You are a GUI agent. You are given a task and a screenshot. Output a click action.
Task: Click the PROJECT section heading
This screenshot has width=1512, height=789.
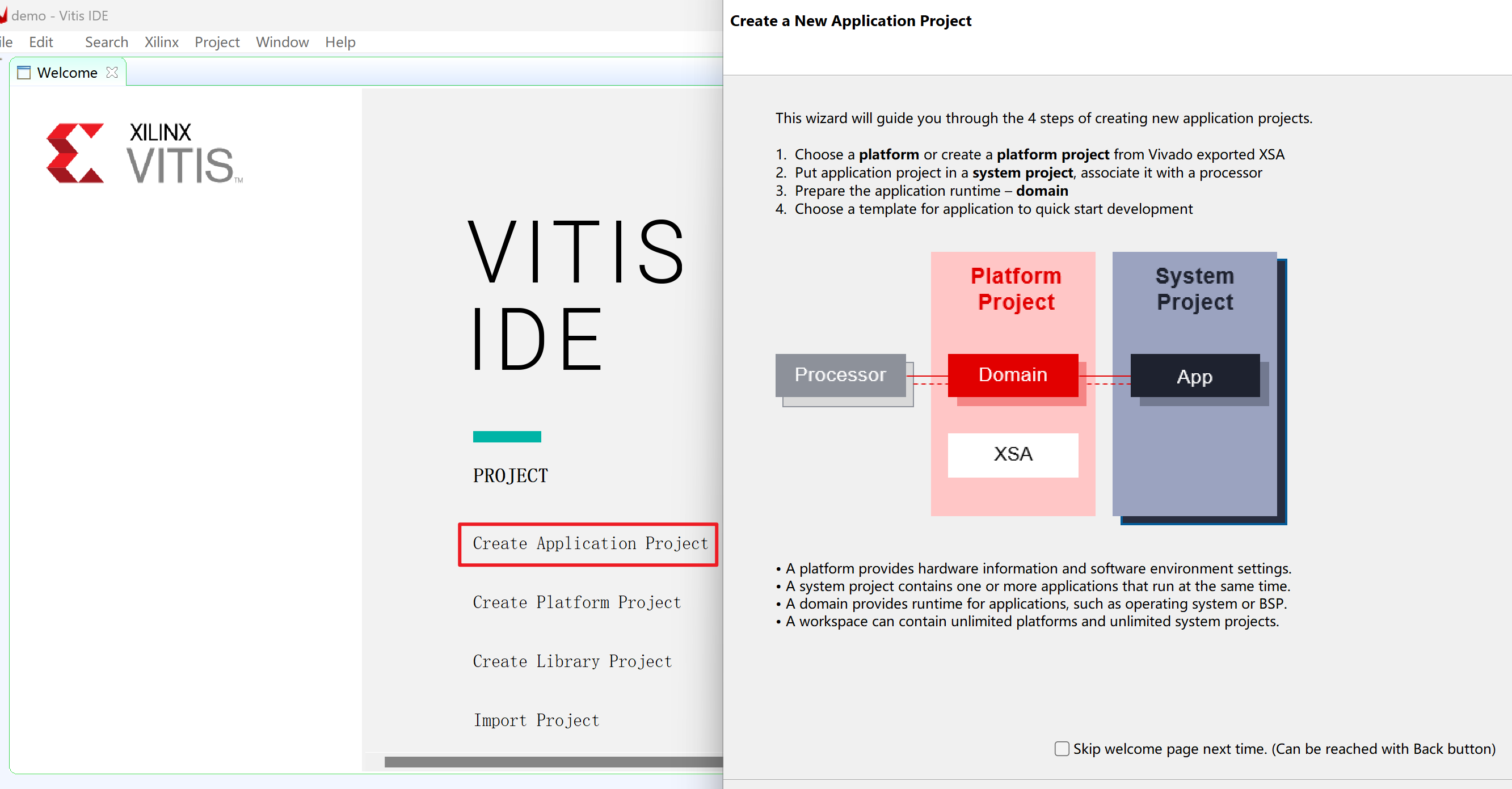click(x=510, y=475)
